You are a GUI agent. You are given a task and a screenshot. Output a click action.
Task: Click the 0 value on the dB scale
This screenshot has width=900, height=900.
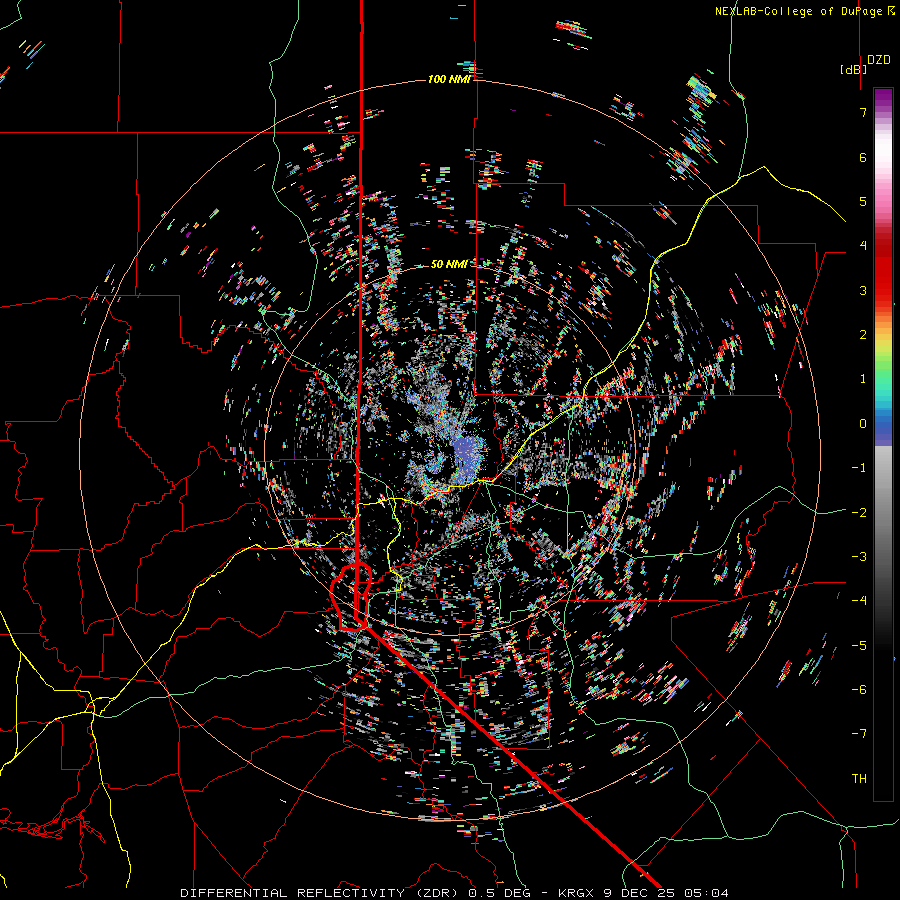coord(863,424)
